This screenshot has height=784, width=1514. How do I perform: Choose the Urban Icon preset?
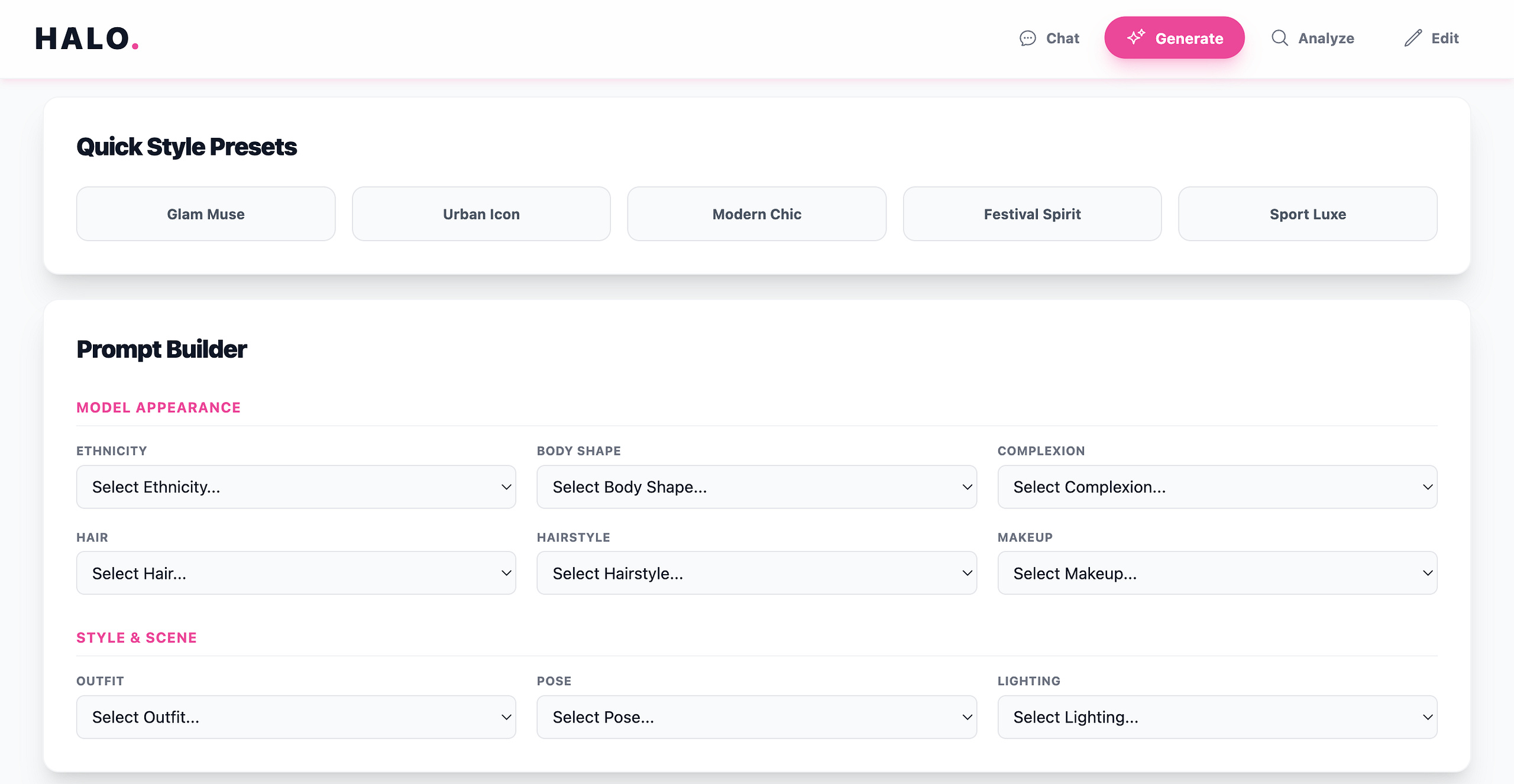click(481, 214)
